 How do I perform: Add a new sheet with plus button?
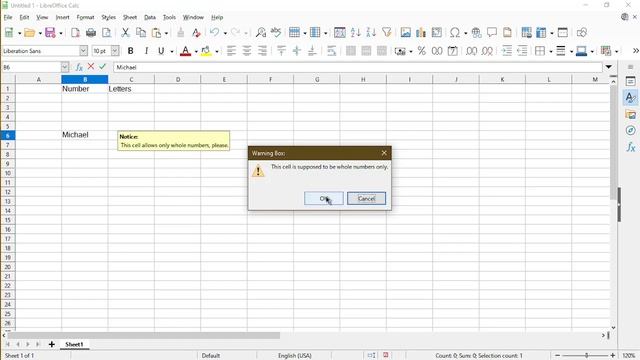[51, 344]
